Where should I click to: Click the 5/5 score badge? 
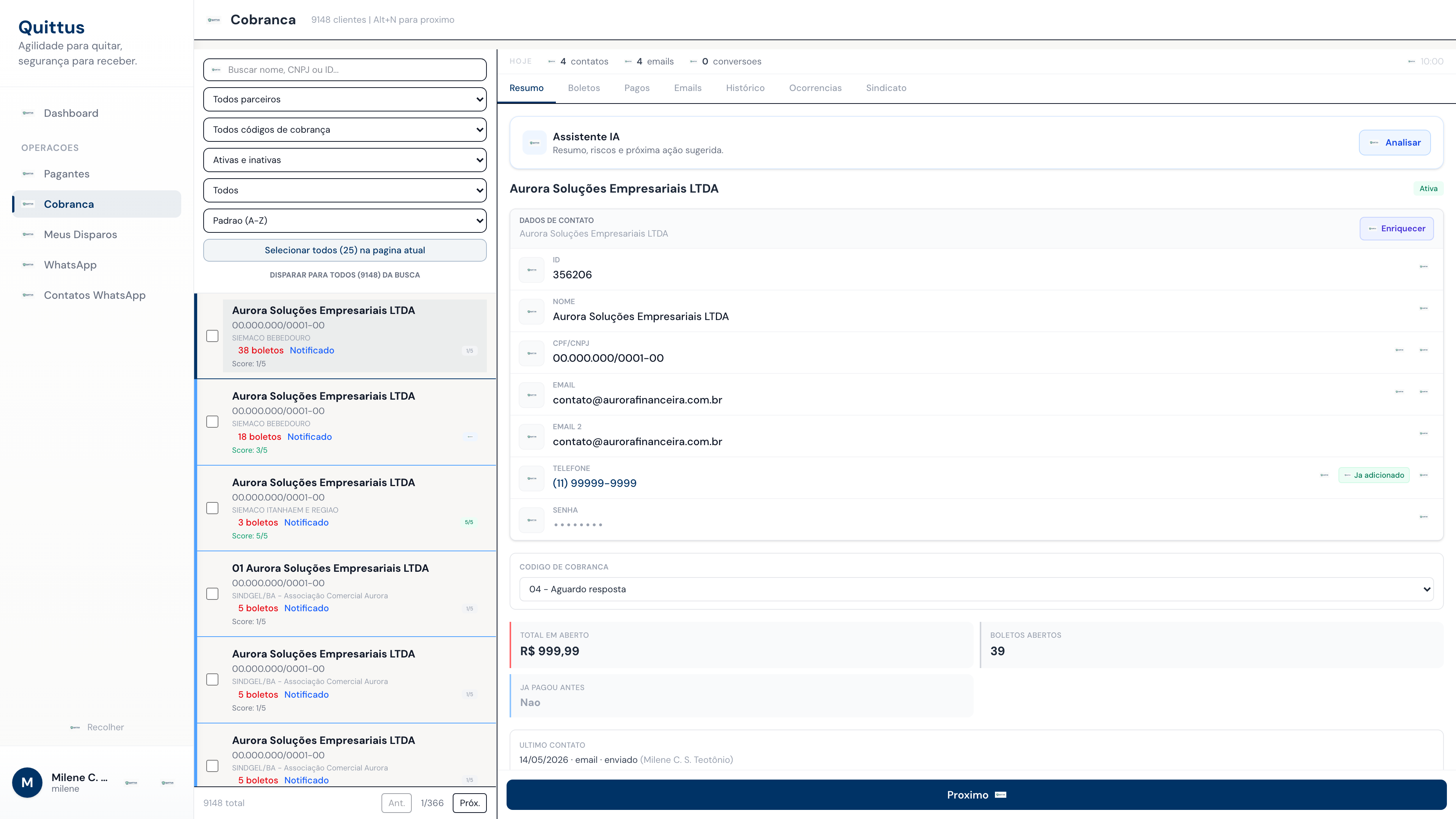469,522
